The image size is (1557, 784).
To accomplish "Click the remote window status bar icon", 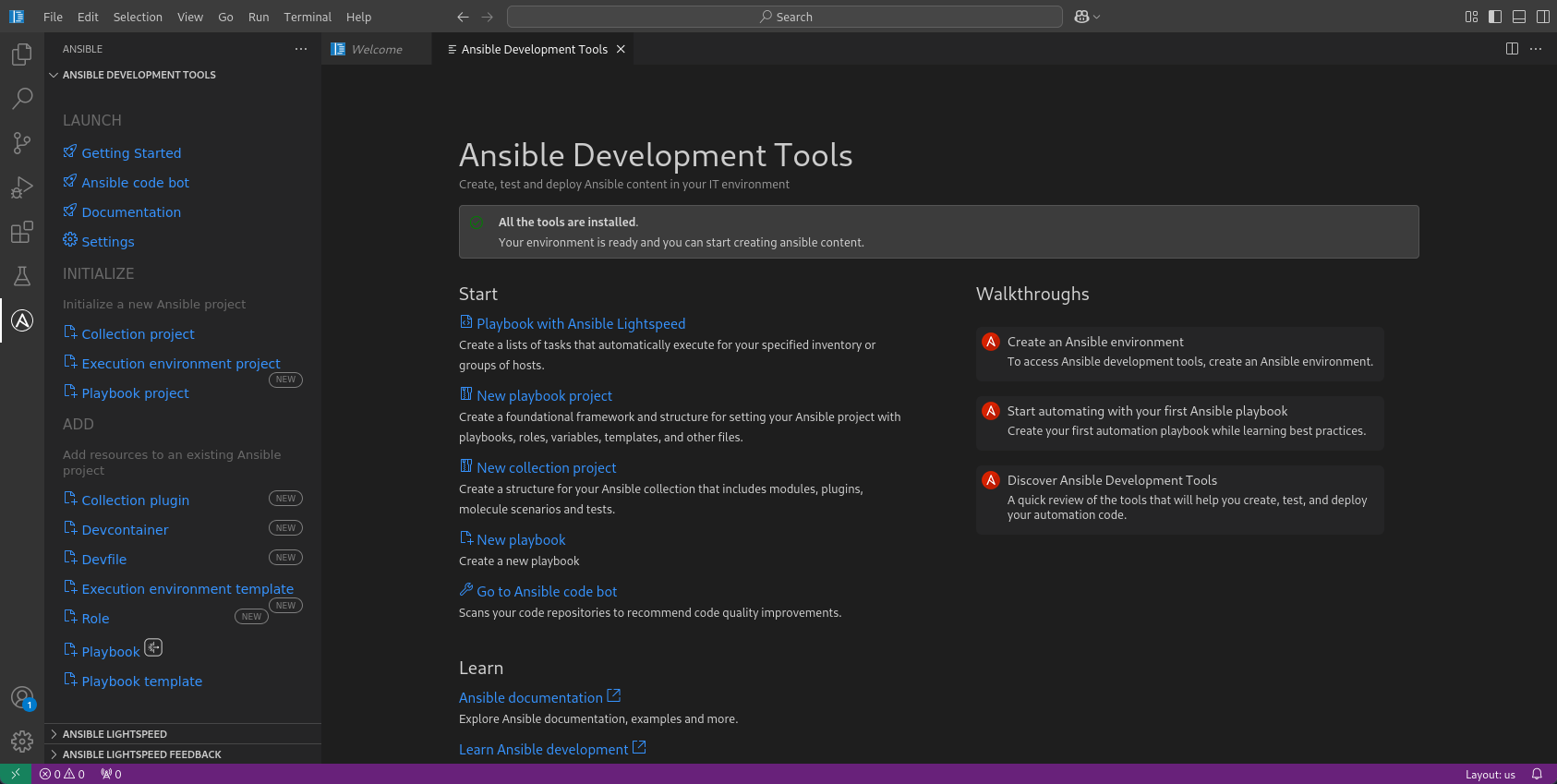I will 16,774.
